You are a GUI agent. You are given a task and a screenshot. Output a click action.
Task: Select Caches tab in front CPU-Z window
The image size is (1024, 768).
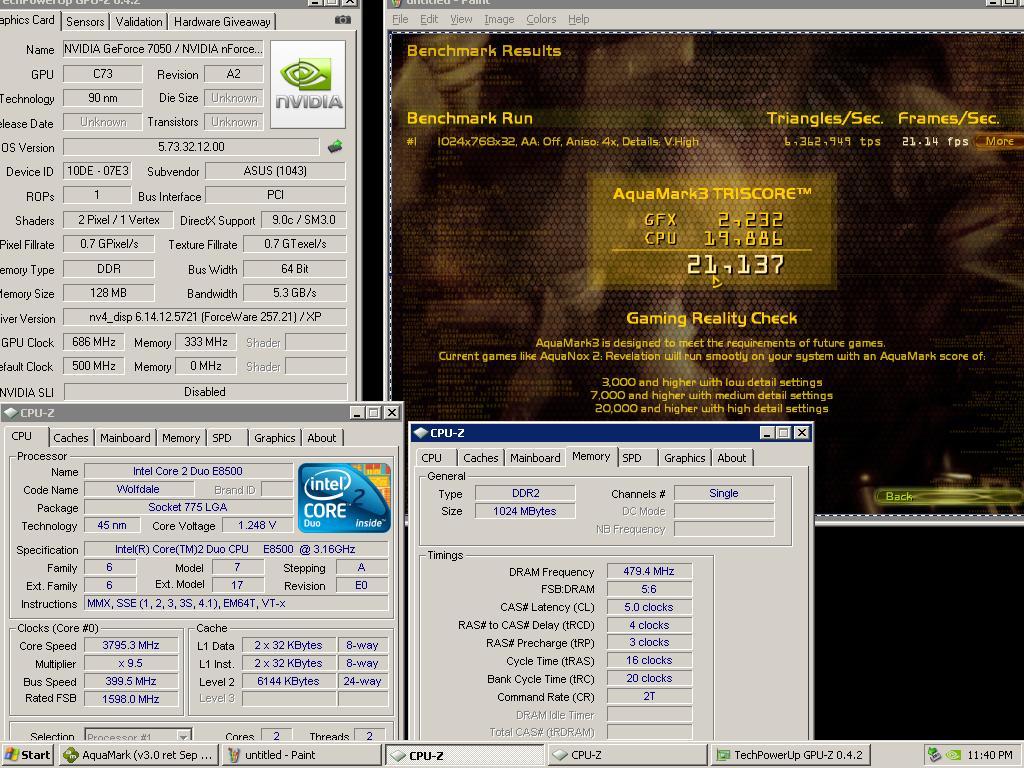481,458
